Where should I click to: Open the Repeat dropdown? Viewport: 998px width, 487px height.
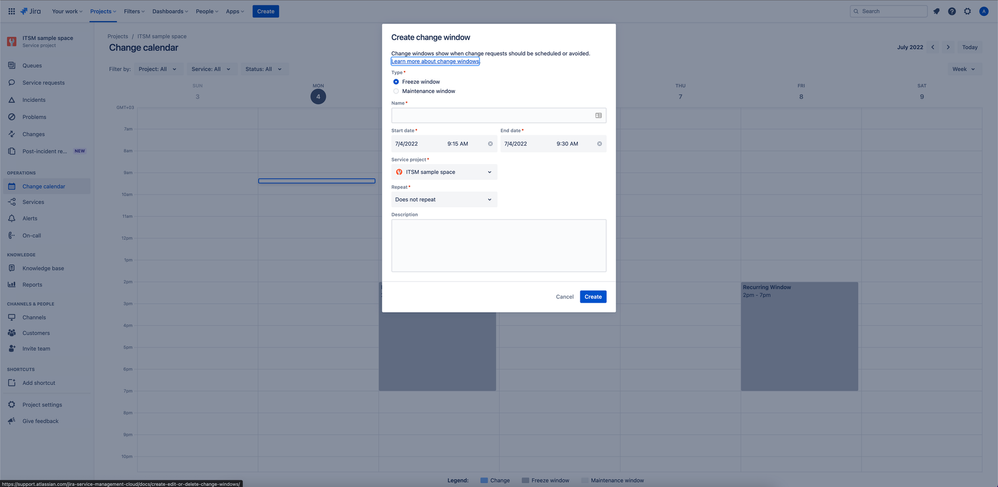pyautogui.click(x=444, y=199)
